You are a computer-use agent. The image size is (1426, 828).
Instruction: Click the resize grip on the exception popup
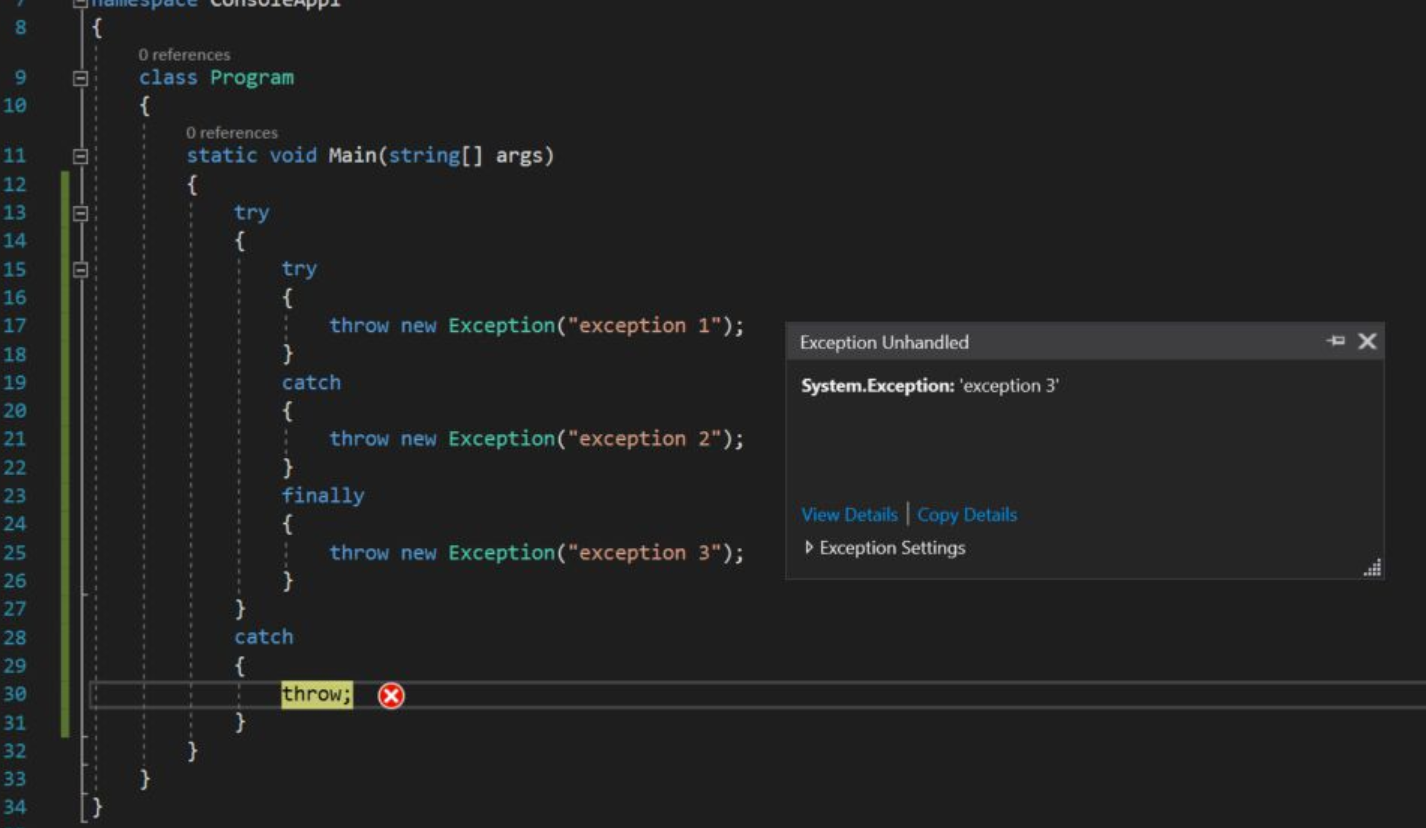coord(1374,567)
